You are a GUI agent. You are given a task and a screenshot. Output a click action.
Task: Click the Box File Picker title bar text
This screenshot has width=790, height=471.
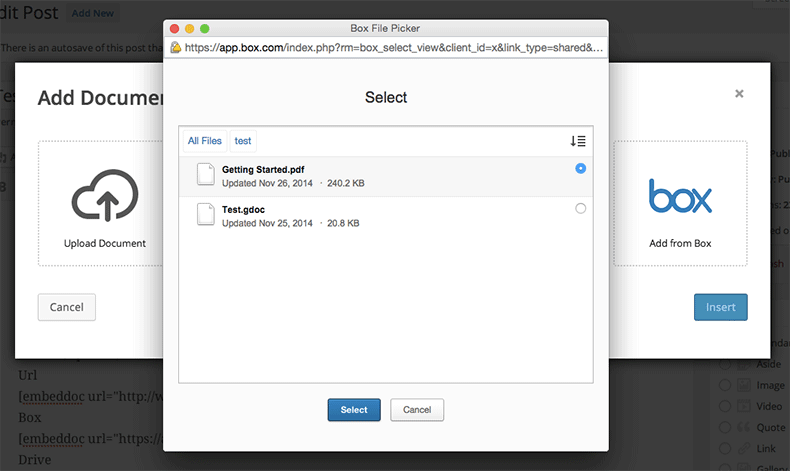(x=385, y=28)
